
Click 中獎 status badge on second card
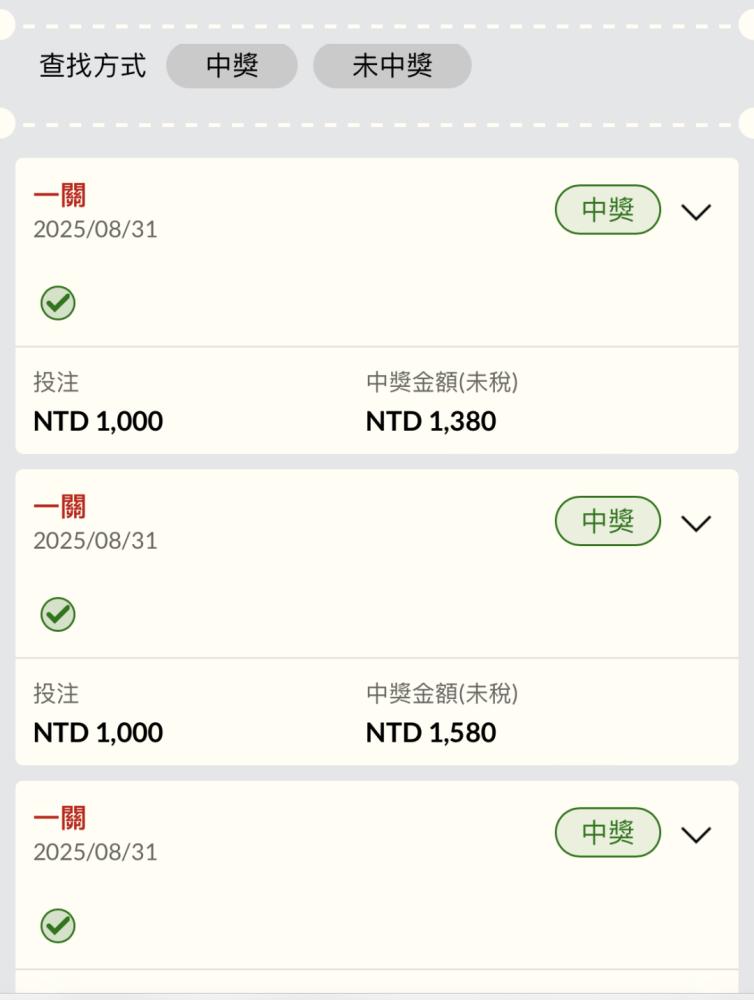pos(608,520)
